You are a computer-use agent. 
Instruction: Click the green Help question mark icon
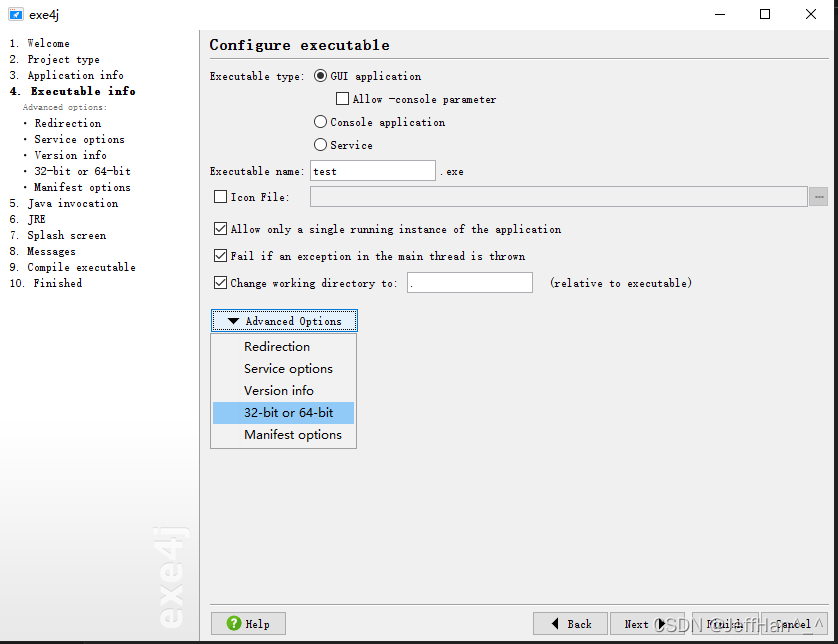coord(234,623)
